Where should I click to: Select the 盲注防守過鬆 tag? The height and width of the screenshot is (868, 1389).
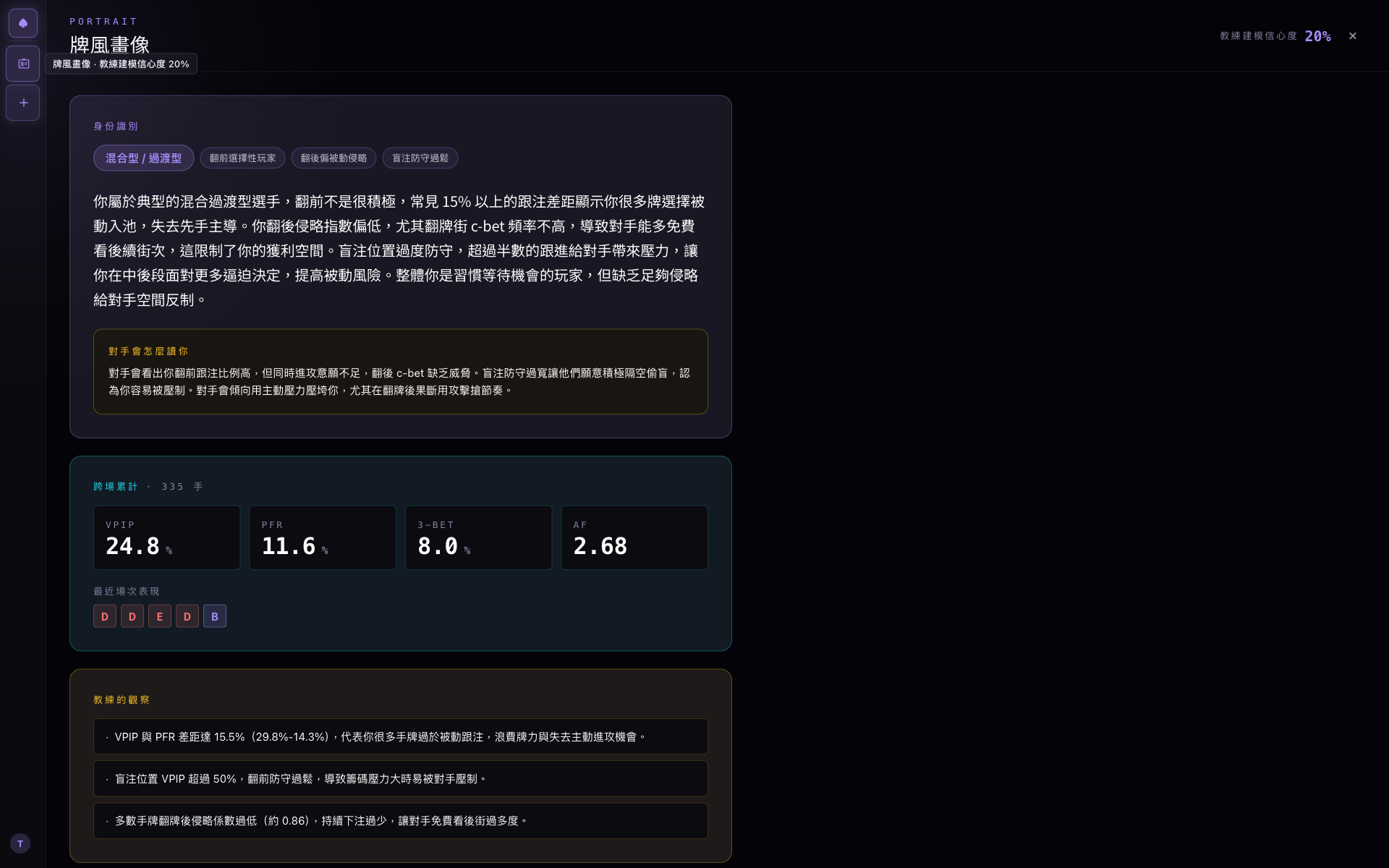[420, 158]
